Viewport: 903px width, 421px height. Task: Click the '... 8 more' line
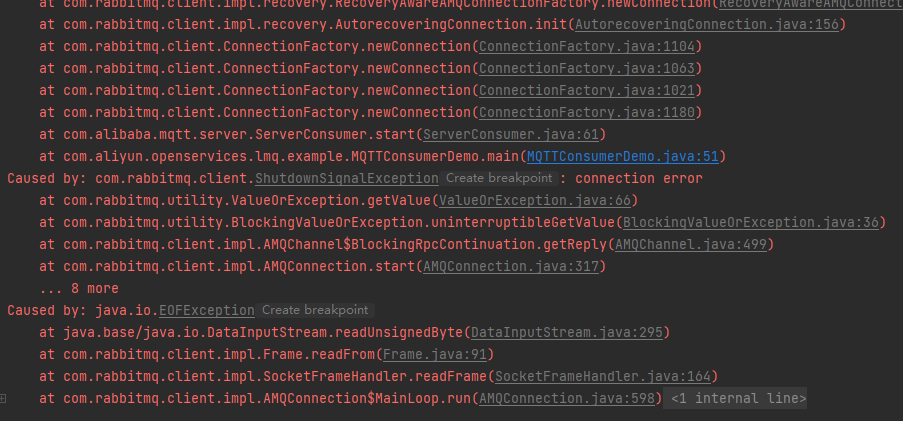click(x=79, y=288)
